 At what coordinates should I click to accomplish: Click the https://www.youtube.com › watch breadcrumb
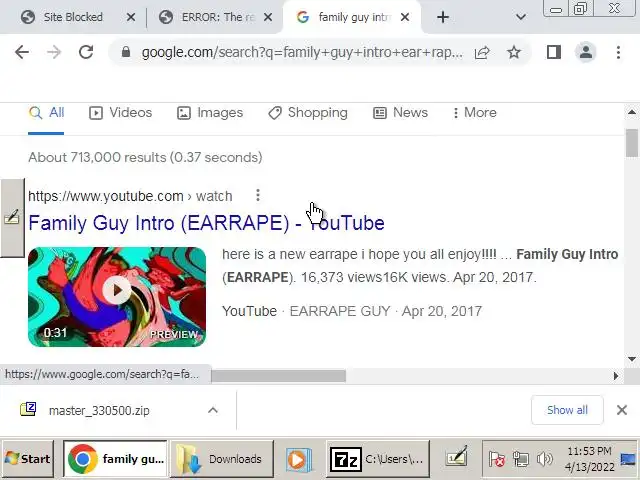[130, 196]
